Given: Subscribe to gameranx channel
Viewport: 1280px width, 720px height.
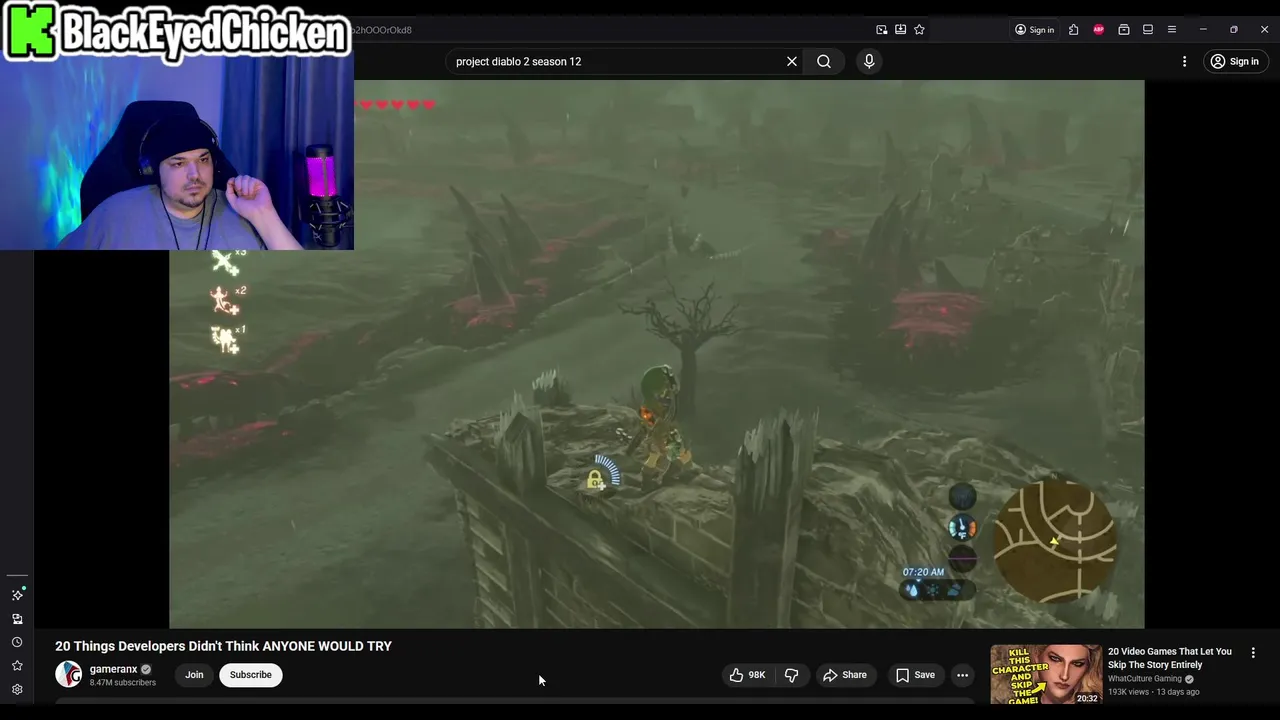Looking at the screenshot, I should coord(250,675).
